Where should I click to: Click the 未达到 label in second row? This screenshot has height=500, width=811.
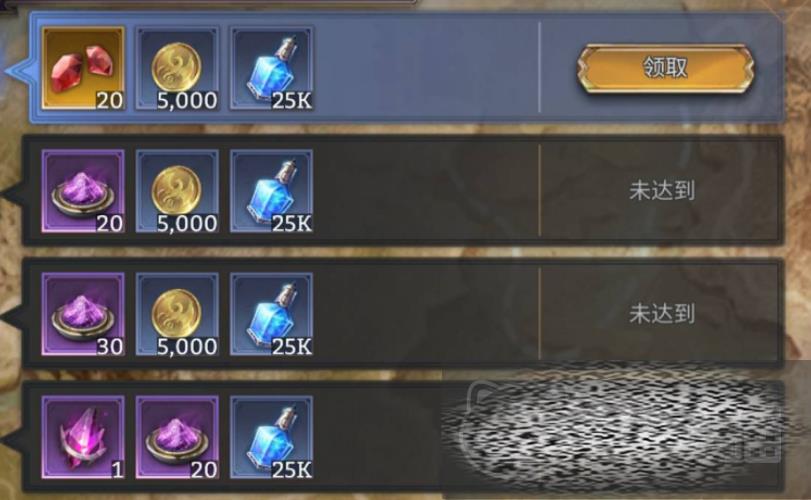[x=662, y=191]
